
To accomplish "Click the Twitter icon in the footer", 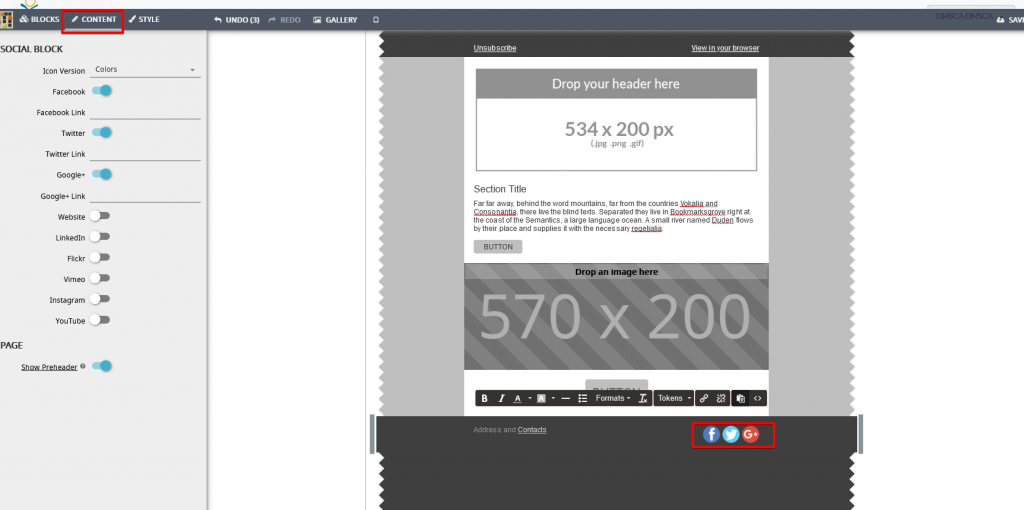I will (731, 434).
